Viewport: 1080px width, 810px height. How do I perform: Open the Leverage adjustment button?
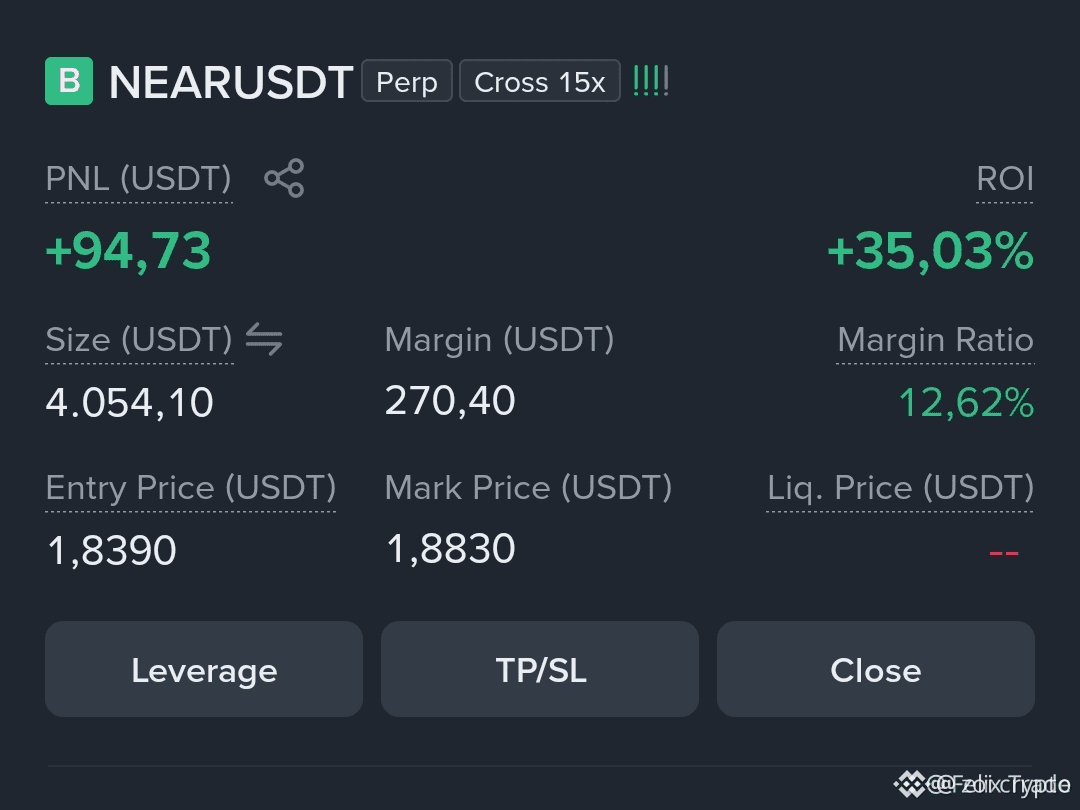(204, 669)
